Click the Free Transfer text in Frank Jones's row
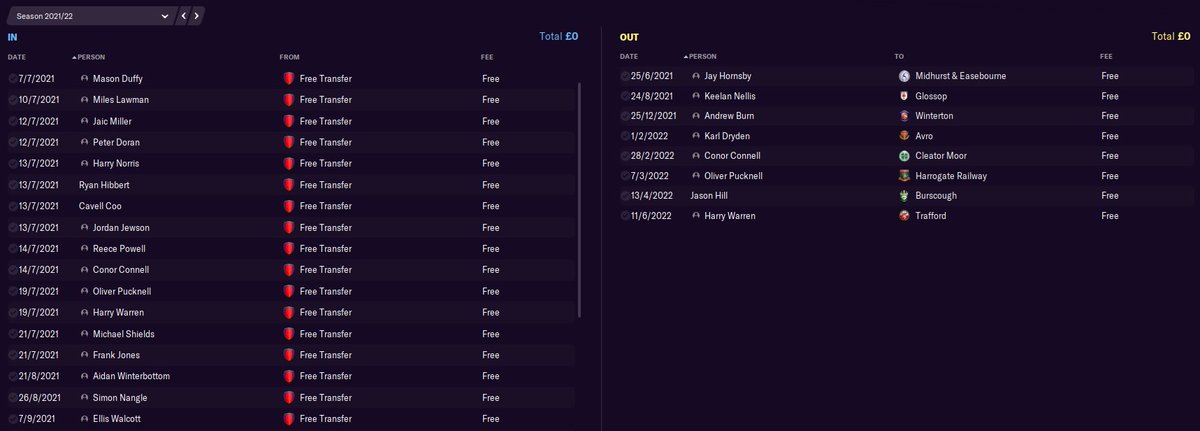1200x431 pixels. point(325,355)
